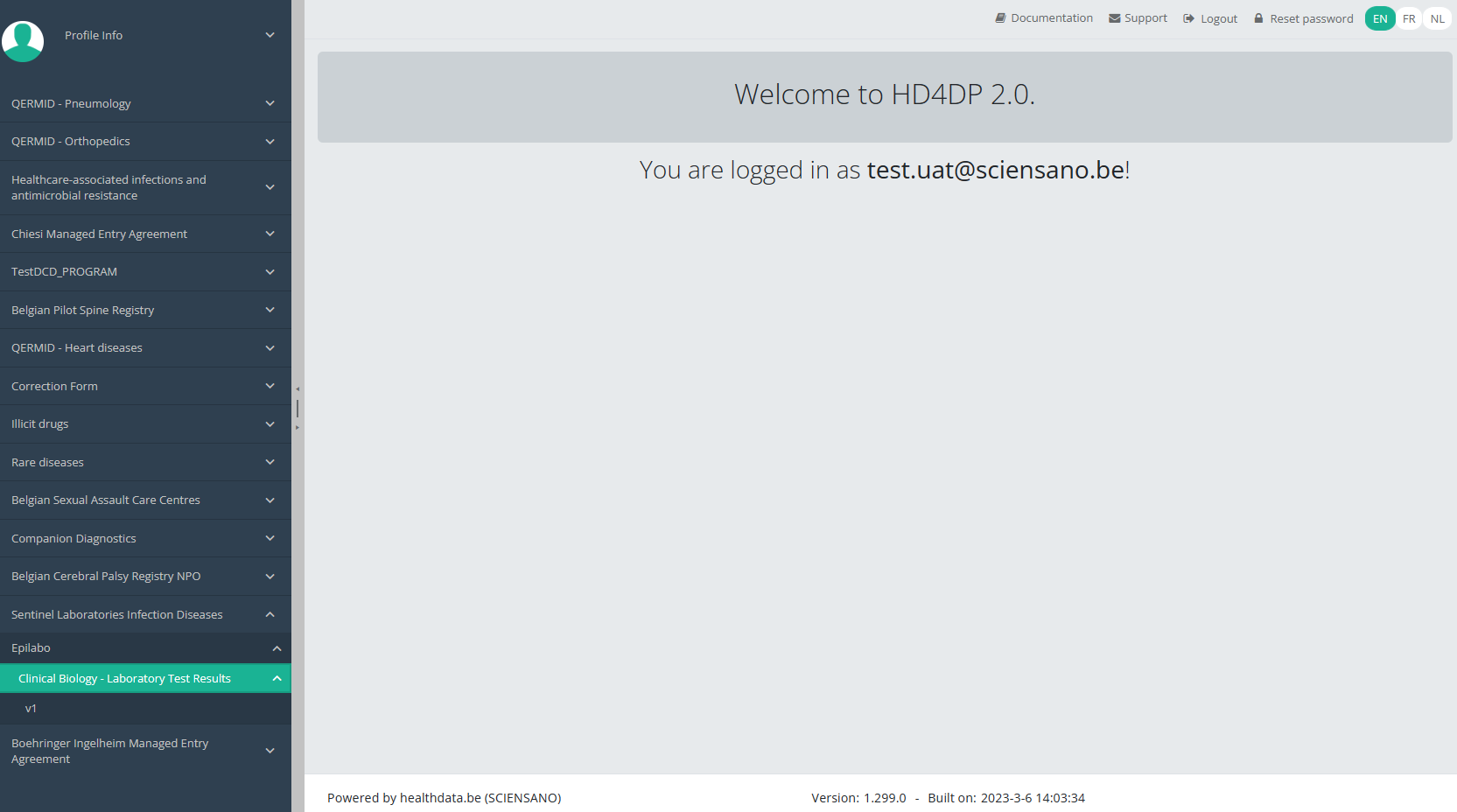Collapse sidebar using splitter left arrow

[x=298, y=389]
